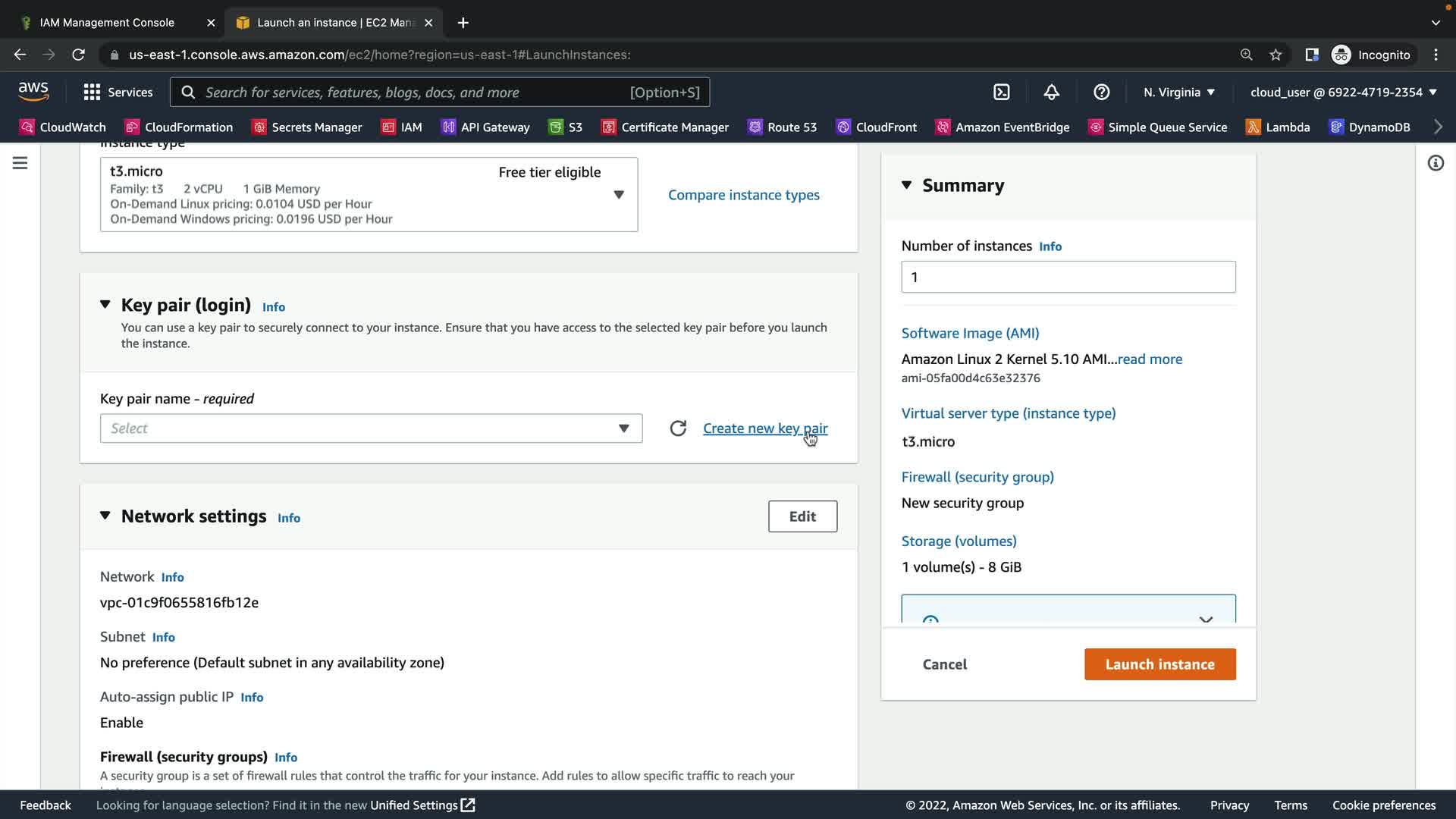1456x819 pixels.
Task: Click the Create new key pair link
Action: pyautogui.click(x=764, y=428)
